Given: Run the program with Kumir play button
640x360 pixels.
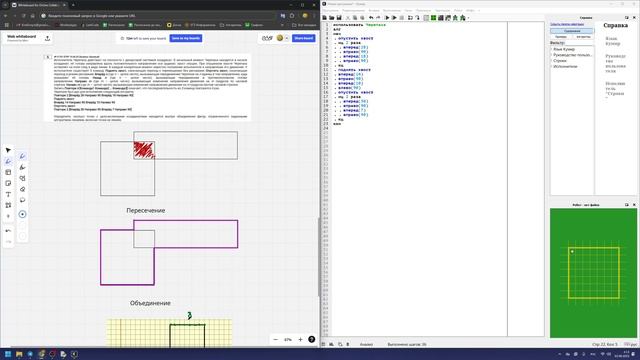Looking at the screenshot, I should point(387,18).
